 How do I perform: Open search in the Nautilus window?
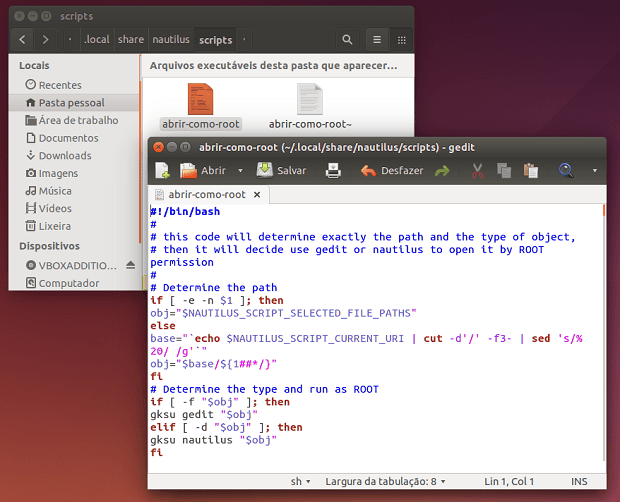click(347, 40)
